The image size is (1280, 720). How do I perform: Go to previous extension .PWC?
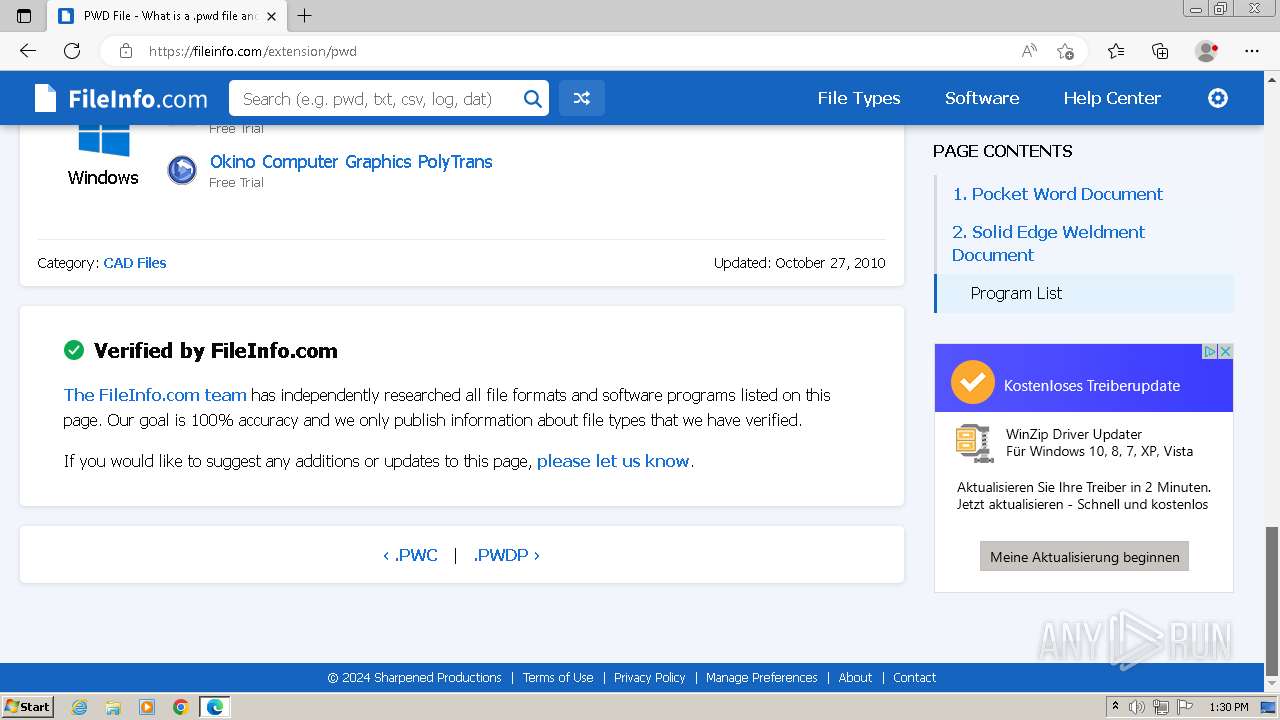(410, 555)
